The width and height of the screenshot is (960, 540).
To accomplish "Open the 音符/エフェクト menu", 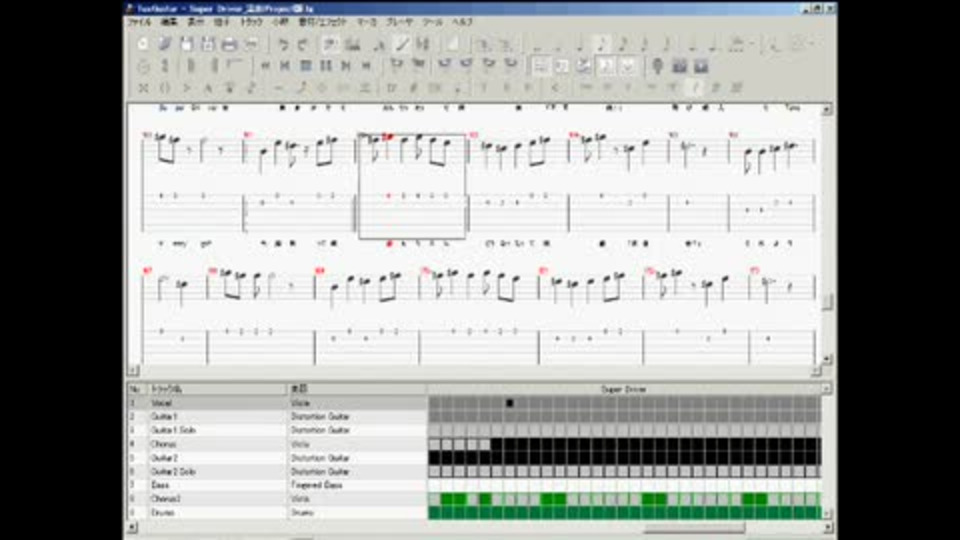I will coord(322,22).
